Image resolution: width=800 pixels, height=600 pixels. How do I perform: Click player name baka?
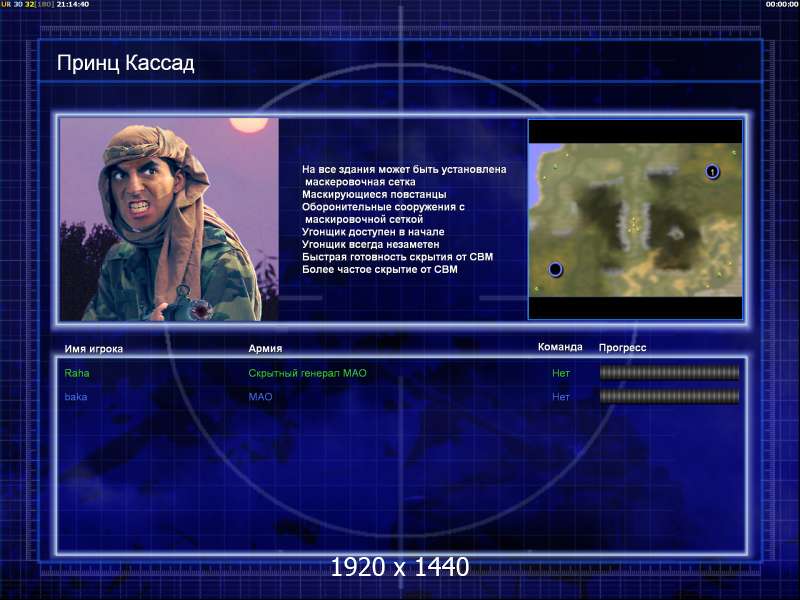(x=76, y=396)
